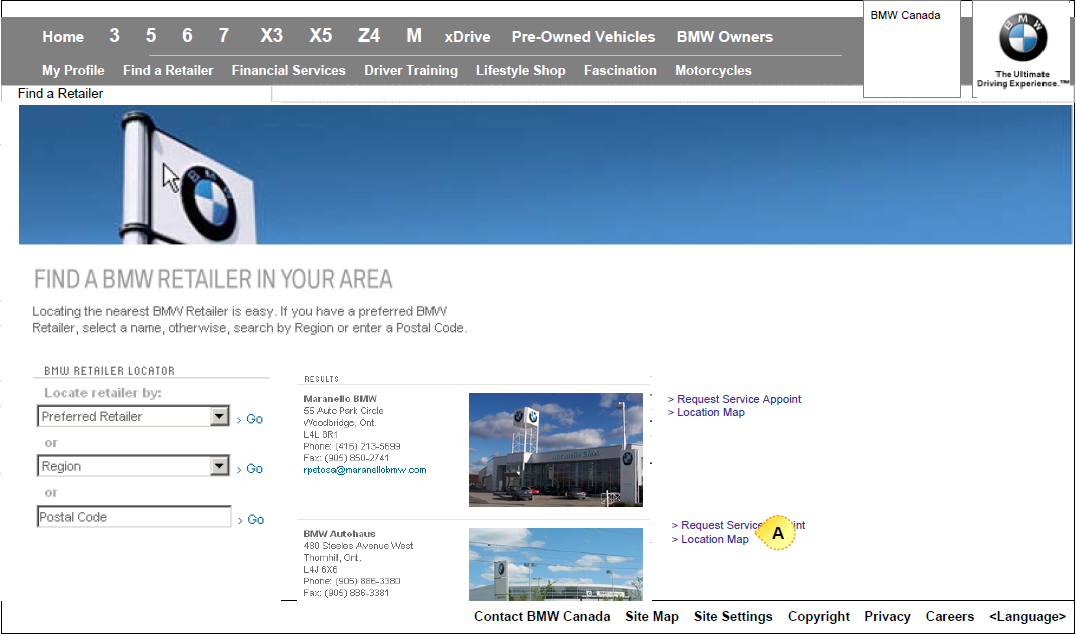Click the BMW roundel logo
The width and height of the screenshot is (1076, 636).
pos(1022,38)
